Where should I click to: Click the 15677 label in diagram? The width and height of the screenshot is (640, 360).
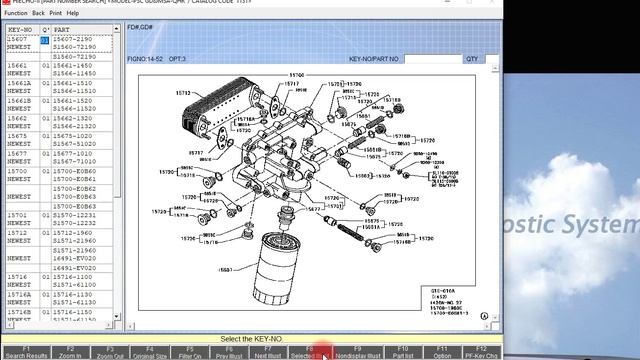point(313,209)
